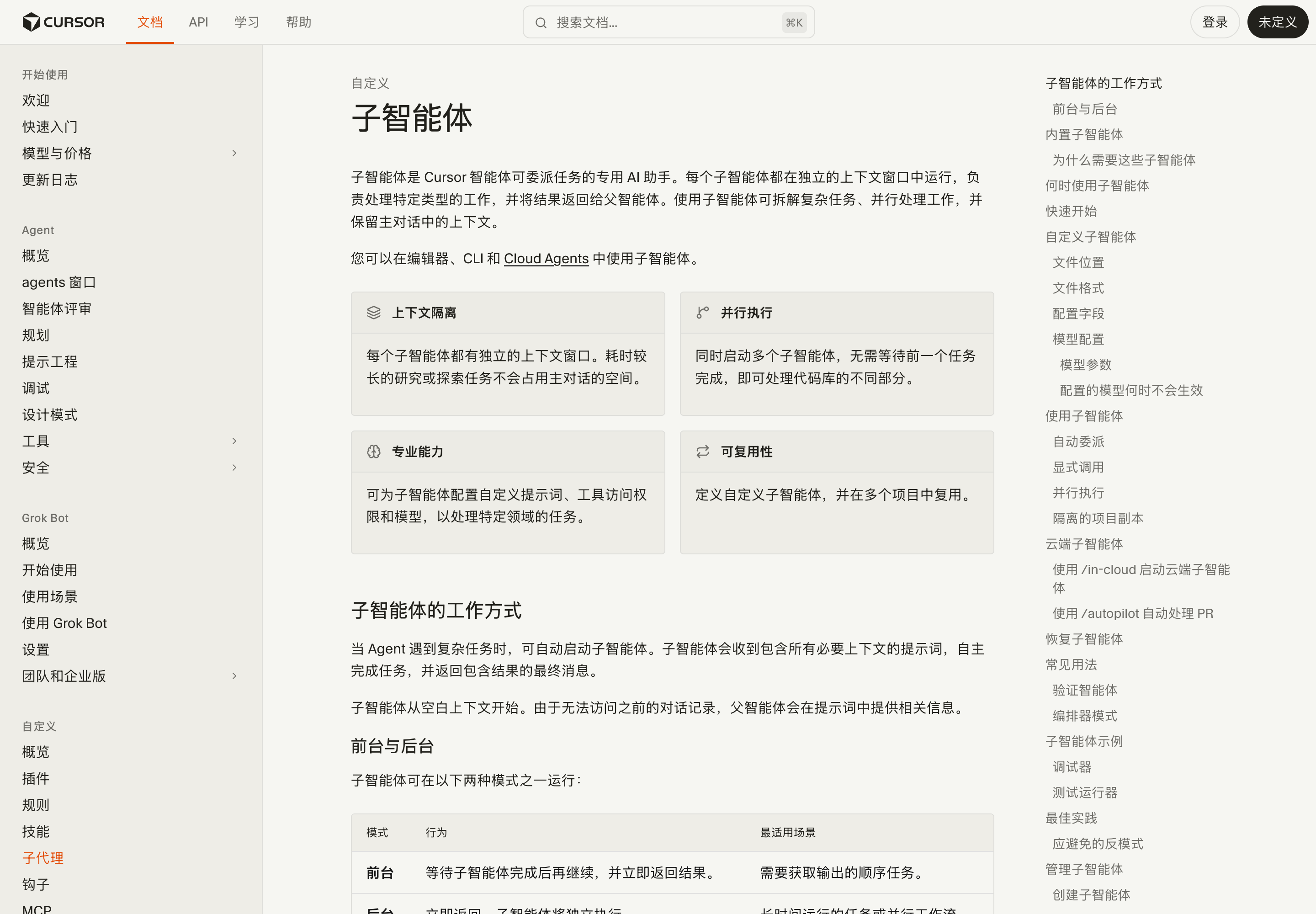Focus the 搜索文档 search field

click(x=669, y=22)
